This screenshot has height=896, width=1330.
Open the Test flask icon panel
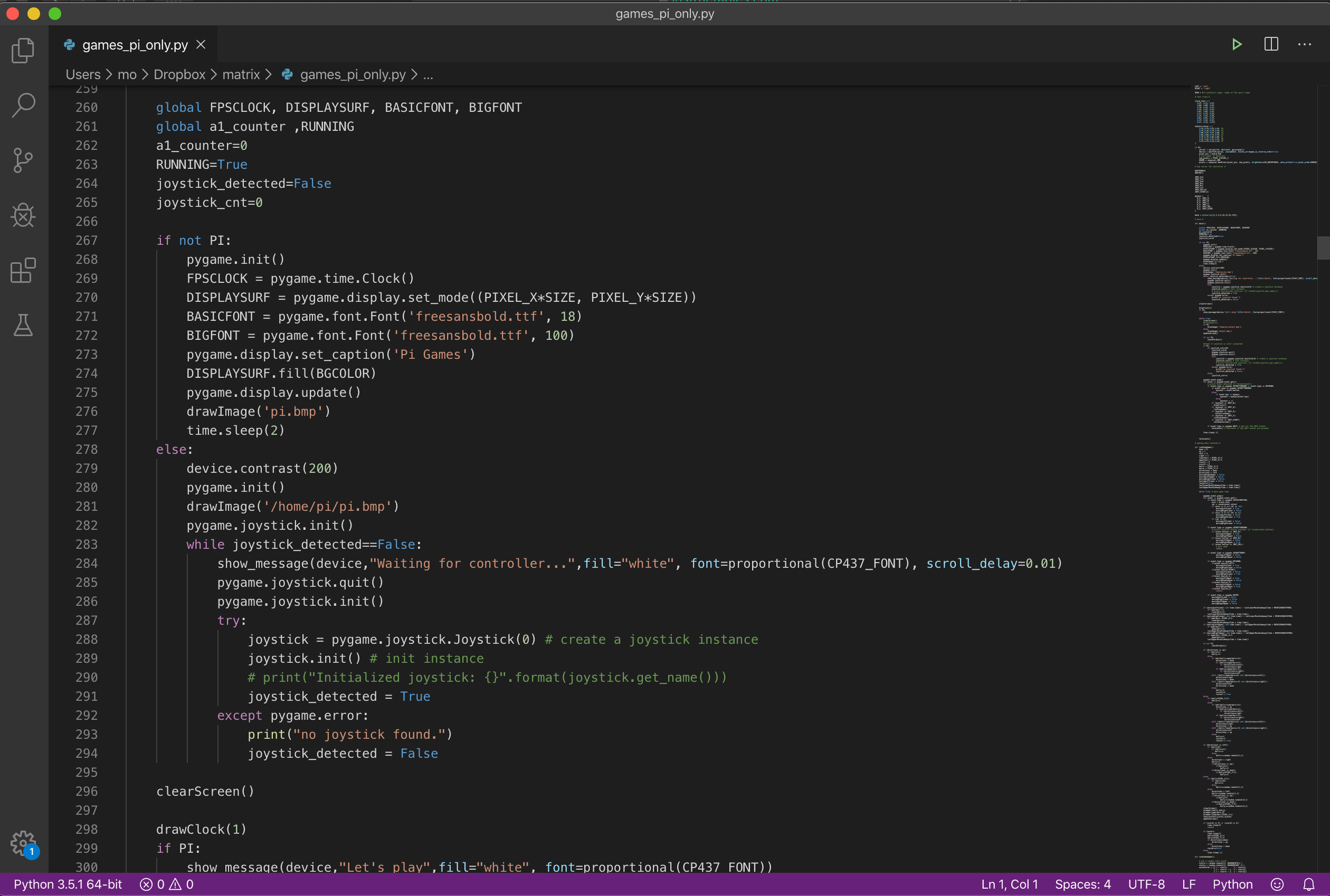pyautogui.click(x=23, y=325)
